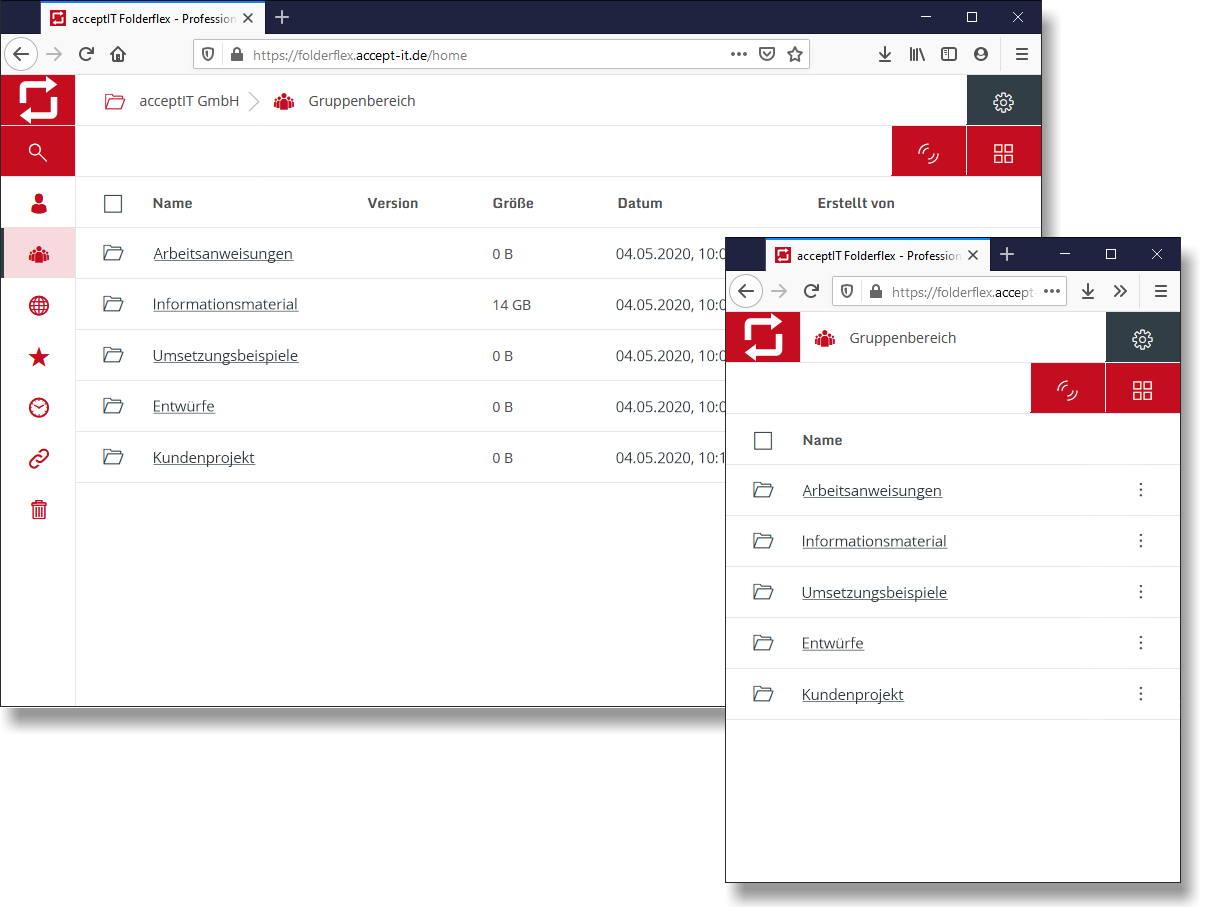This screenshot has height=907, width=1209.
Task: Open shared links chain icon
Action: [38, 459]
